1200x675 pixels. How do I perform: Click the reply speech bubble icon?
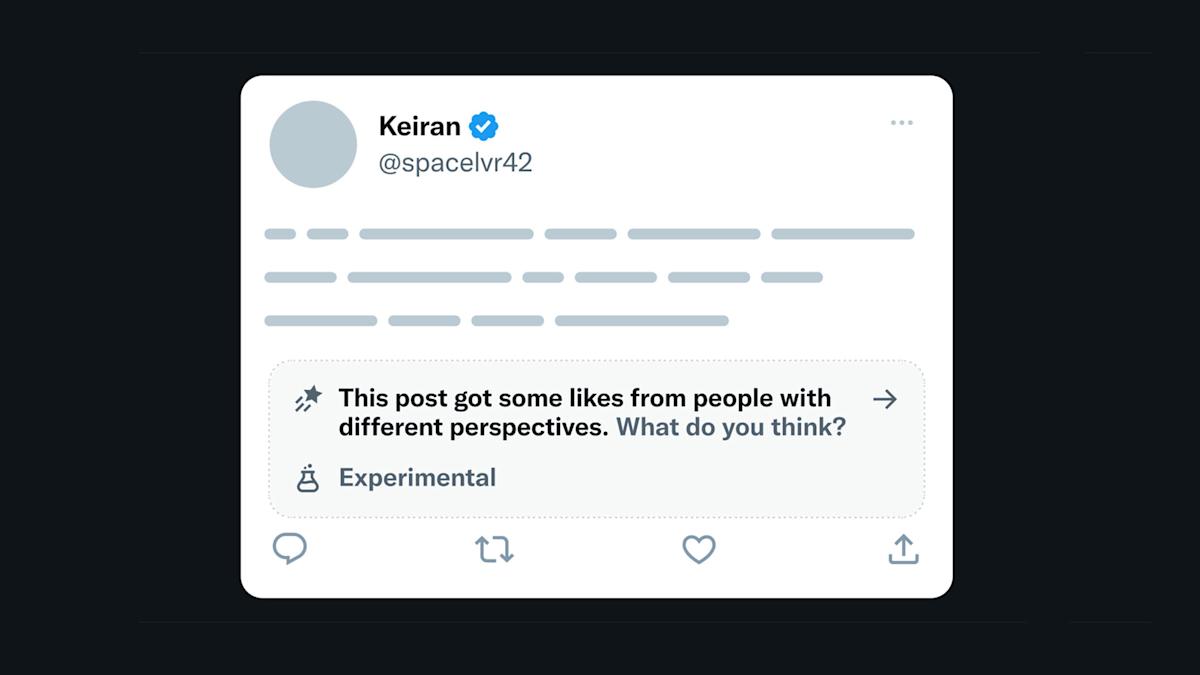(x=290, y=548)
